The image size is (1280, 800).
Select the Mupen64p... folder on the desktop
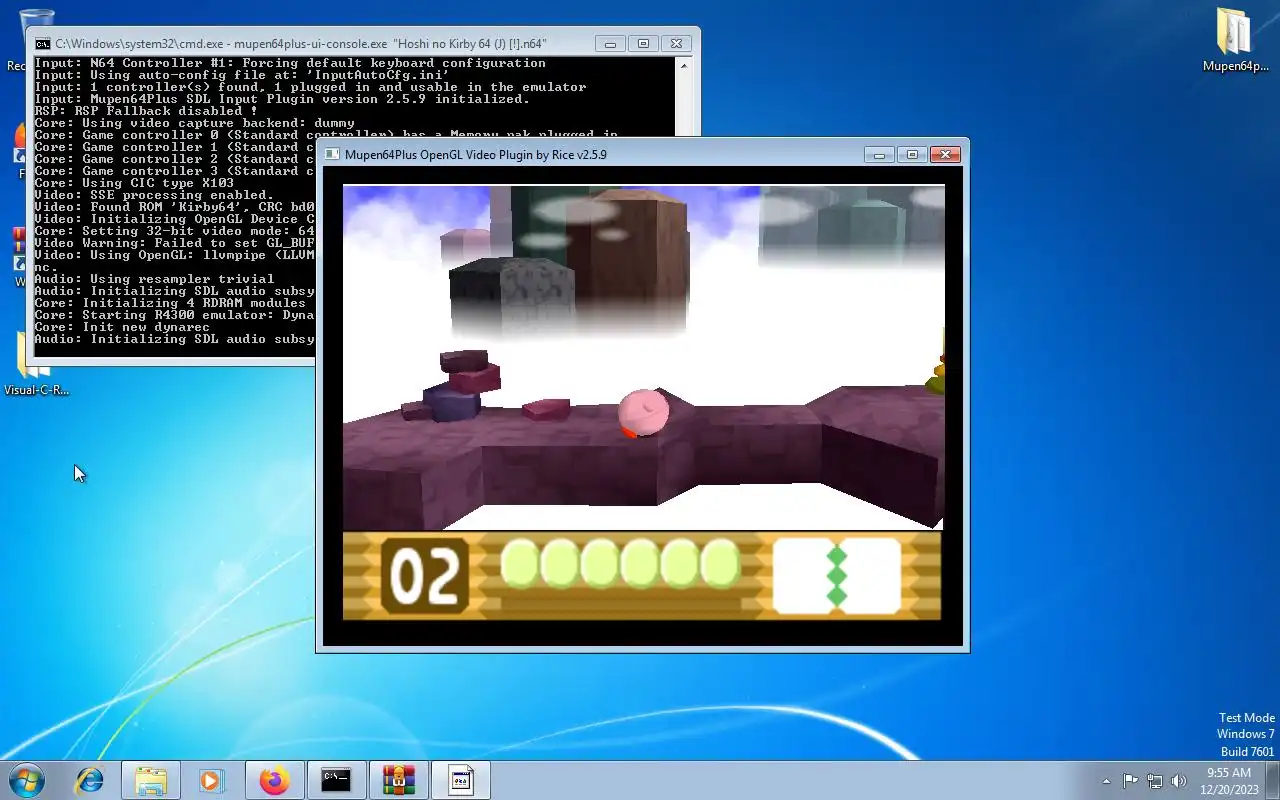[x=1235, y=40]
